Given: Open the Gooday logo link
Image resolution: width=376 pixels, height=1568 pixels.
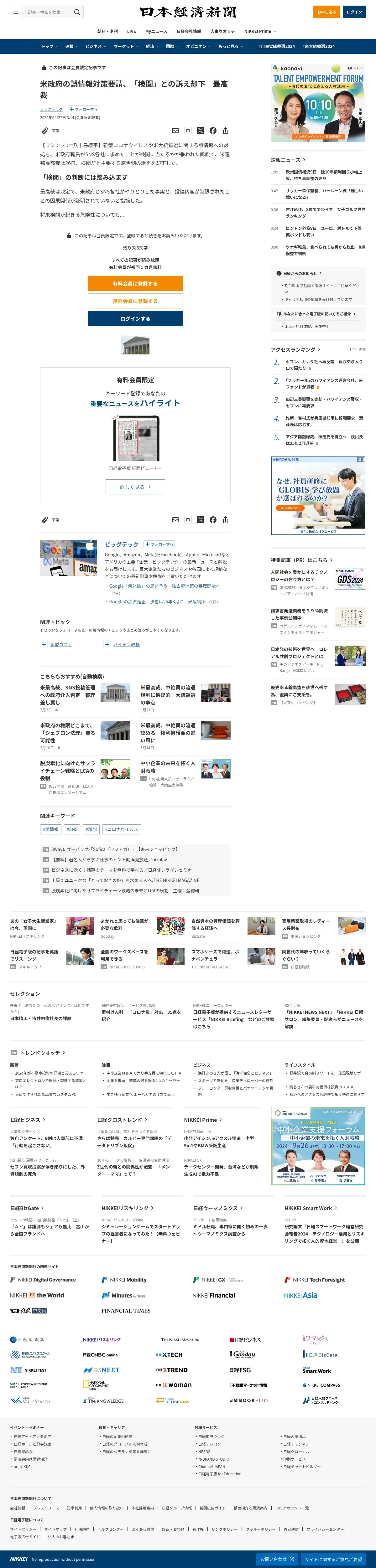Looking at the screenshot, I should pos(242,1354).
